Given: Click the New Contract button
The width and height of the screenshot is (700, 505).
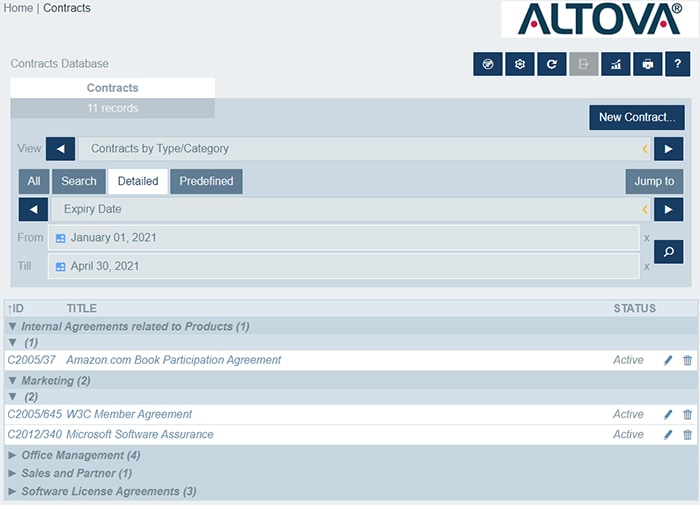Looking at the screenshot, I should click(x=636, y=117).
